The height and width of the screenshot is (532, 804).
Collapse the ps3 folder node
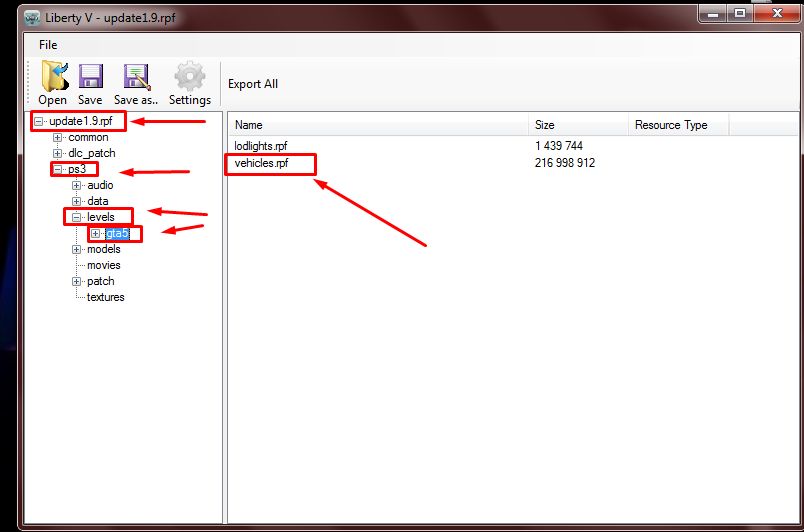58,169
